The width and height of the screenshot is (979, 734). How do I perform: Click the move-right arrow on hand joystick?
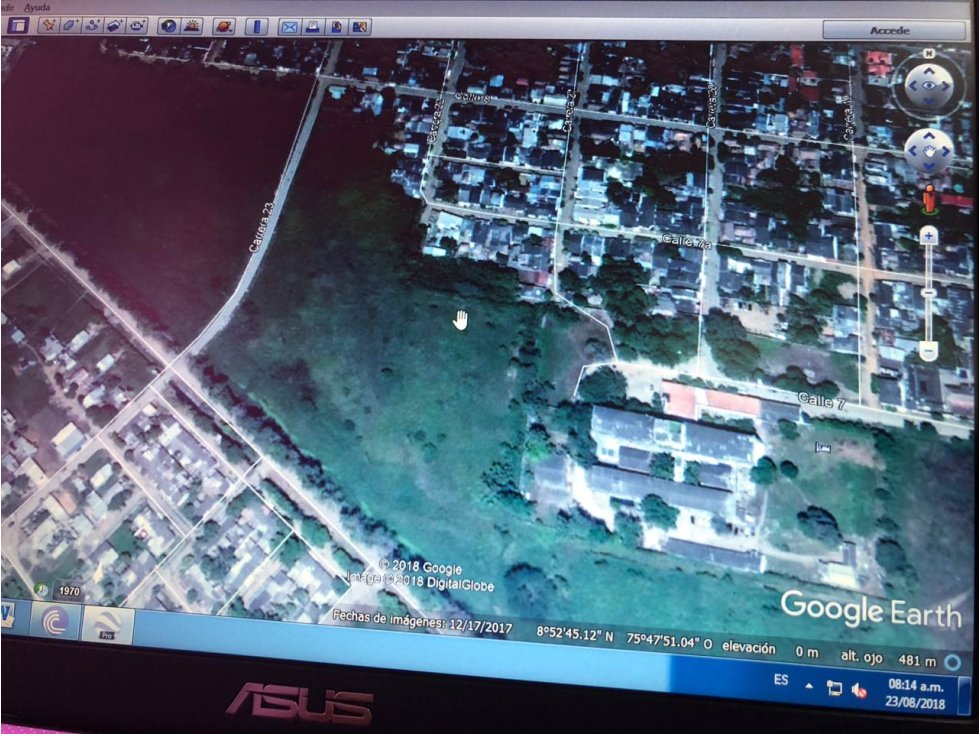click(x=945, y=150)
